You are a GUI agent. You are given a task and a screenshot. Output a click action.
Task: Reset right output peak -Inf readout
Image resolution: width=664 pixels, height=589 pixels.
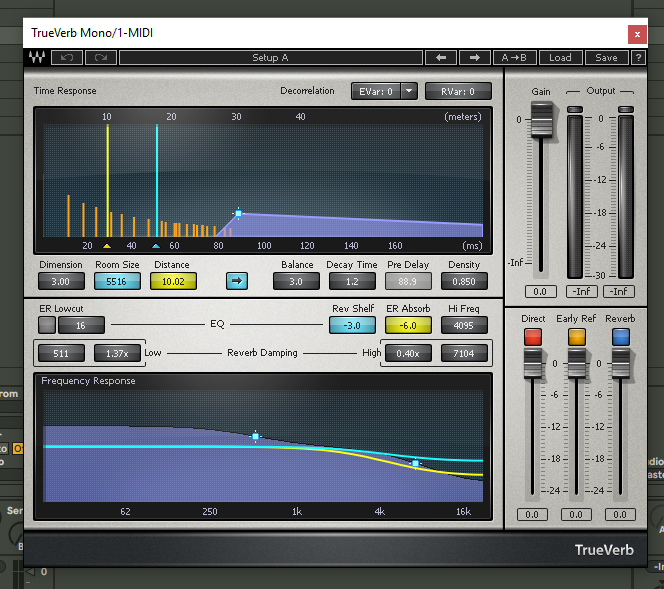[619, 291]
